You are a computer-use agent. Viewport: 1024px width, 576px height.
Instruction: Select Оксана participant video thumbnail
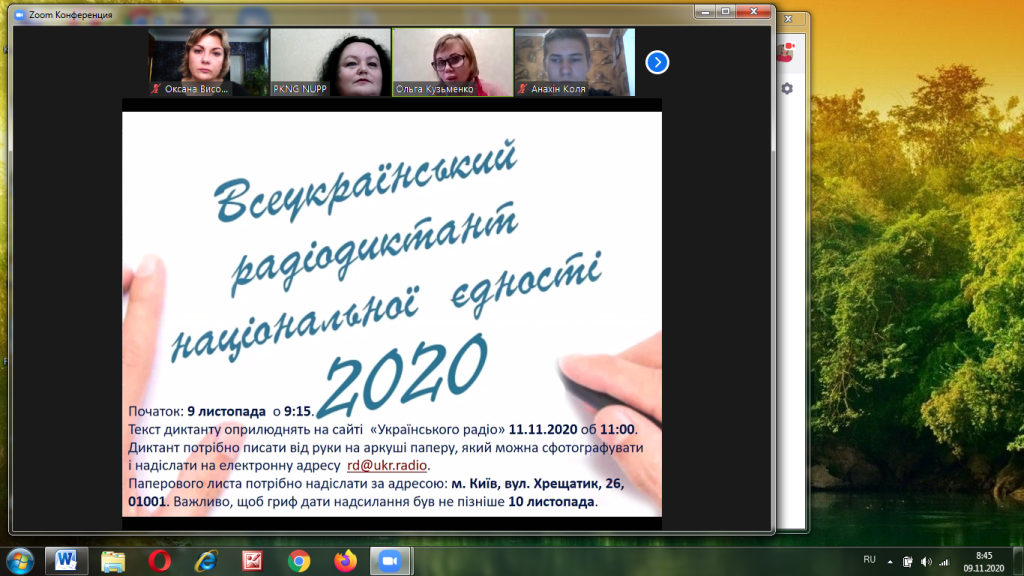[x=208, y=62]
